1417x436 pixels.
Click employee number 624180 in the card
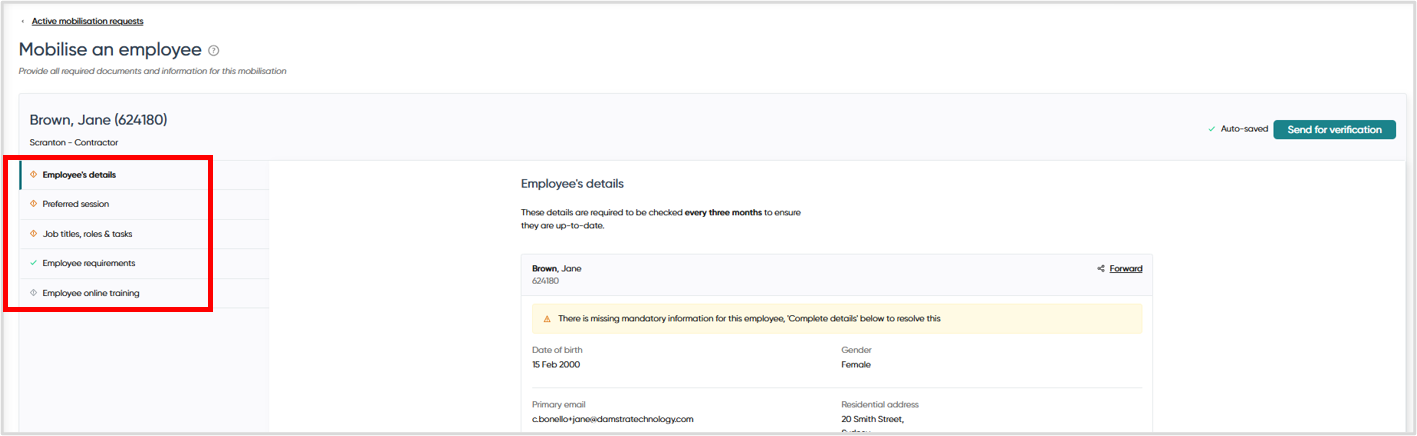[x=545, y=281]
